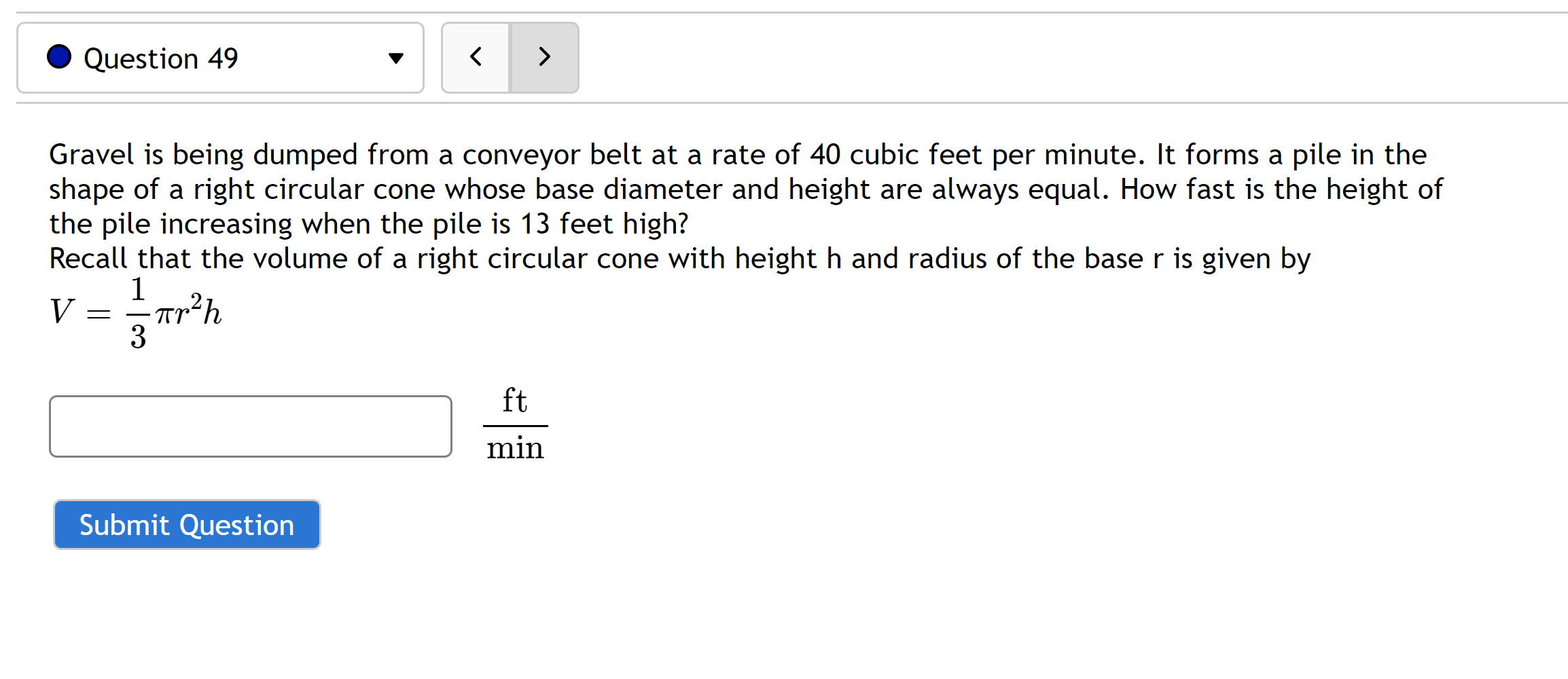Select the Question 49 menu label
This screenshot has width=1568, height=679.
click(x=161, y=58)
